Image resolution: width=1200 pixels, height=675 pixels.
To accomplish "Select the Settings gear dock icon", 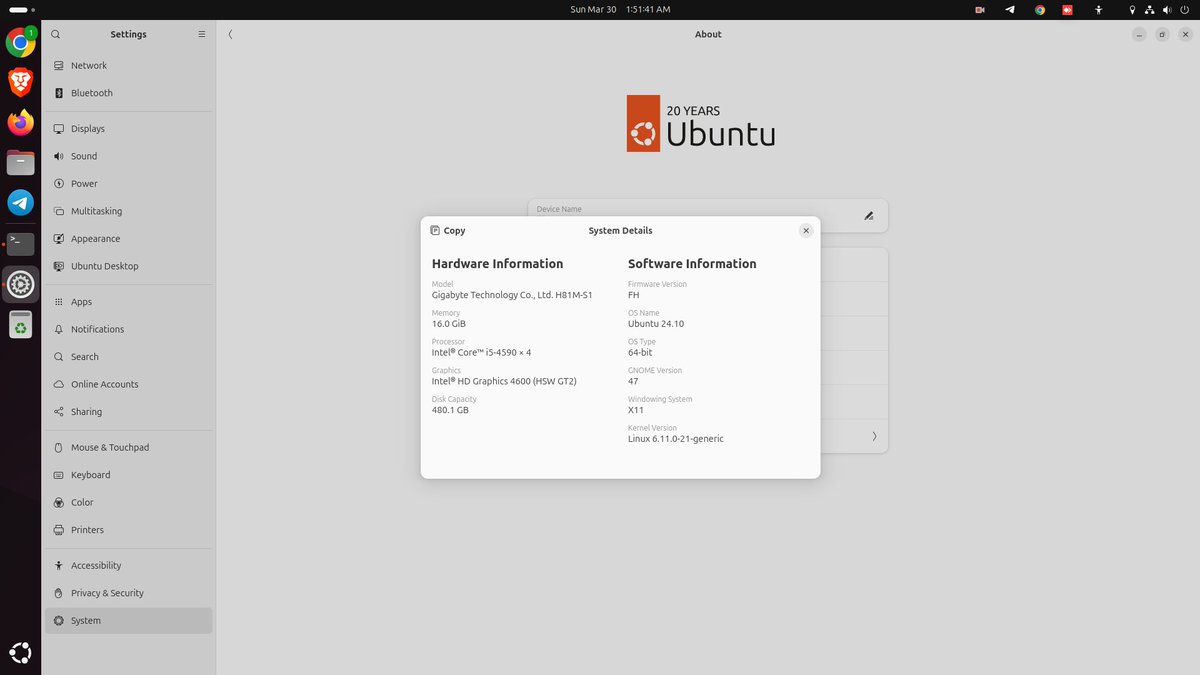I will pyautogui.click(x=21, y=284).
